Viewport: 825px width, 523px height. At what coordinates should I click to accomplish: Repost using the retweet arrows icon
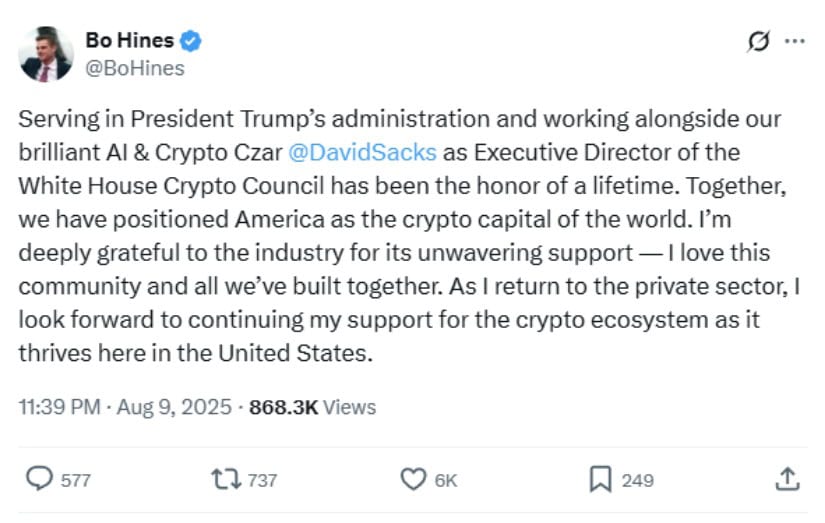[226, 479]
